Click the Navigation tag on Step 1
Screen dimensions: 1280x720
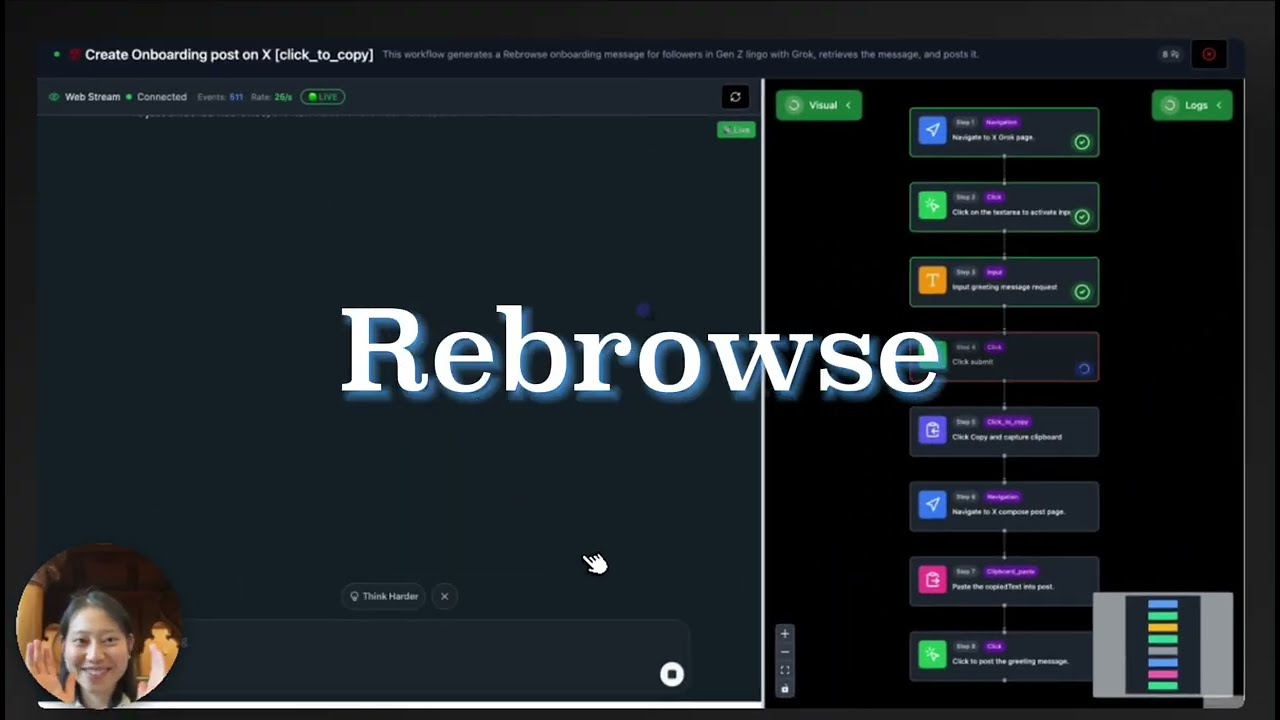pos(1001,122)
